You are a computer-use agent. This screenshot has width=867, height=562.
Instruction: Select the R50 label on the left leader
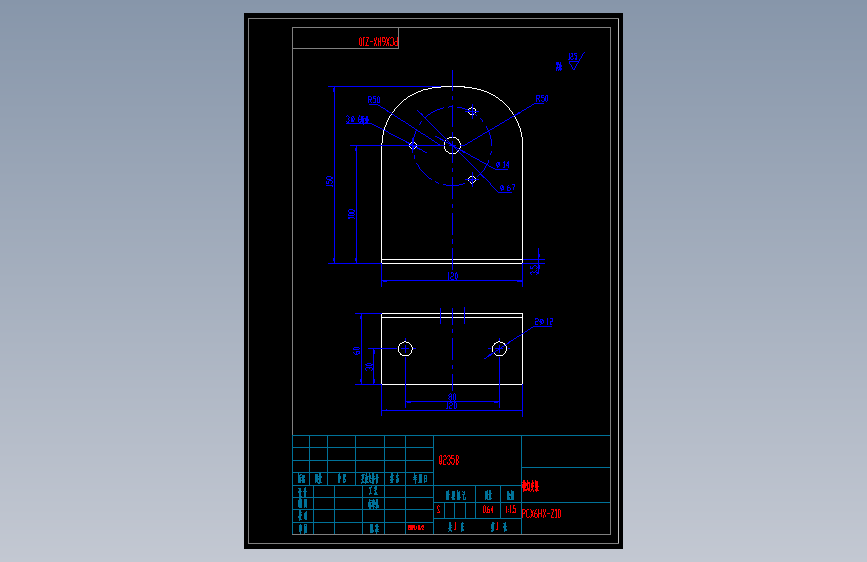click(374, 100)
